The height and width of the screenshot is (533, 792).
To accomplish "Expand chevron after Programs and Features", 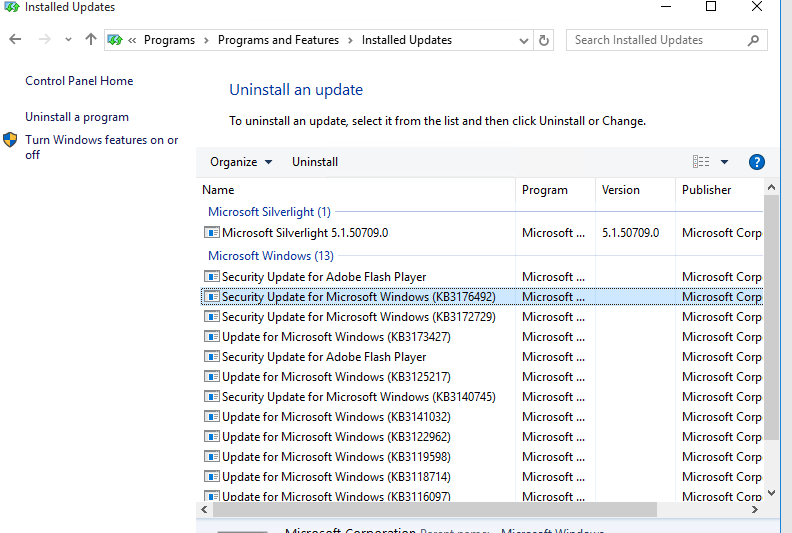I will (x=350, y=40).
